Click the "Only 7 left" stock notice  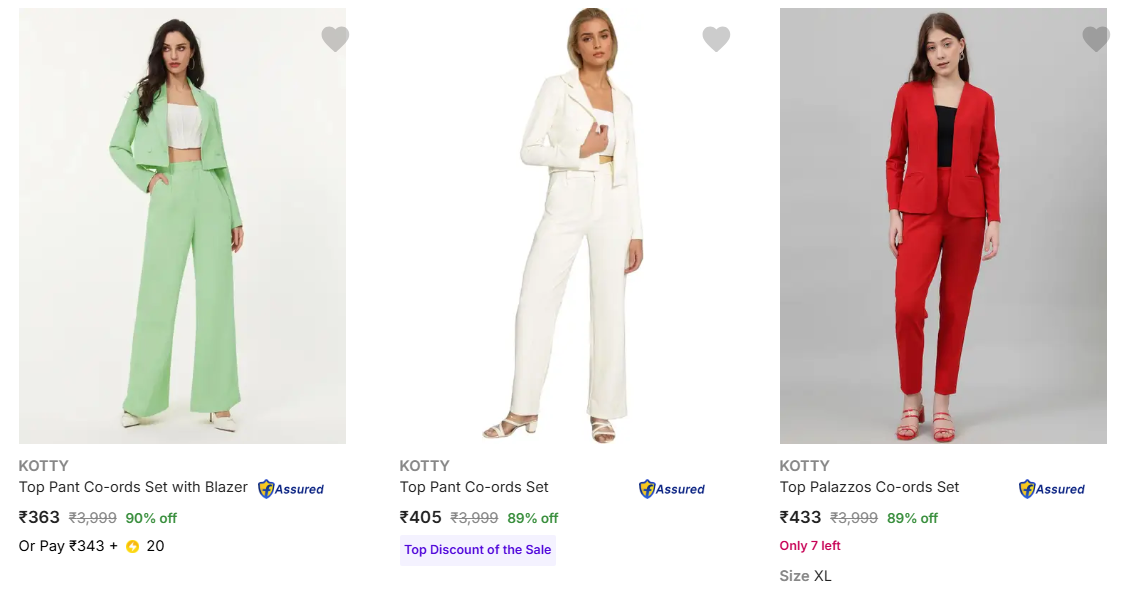point(810,546)
